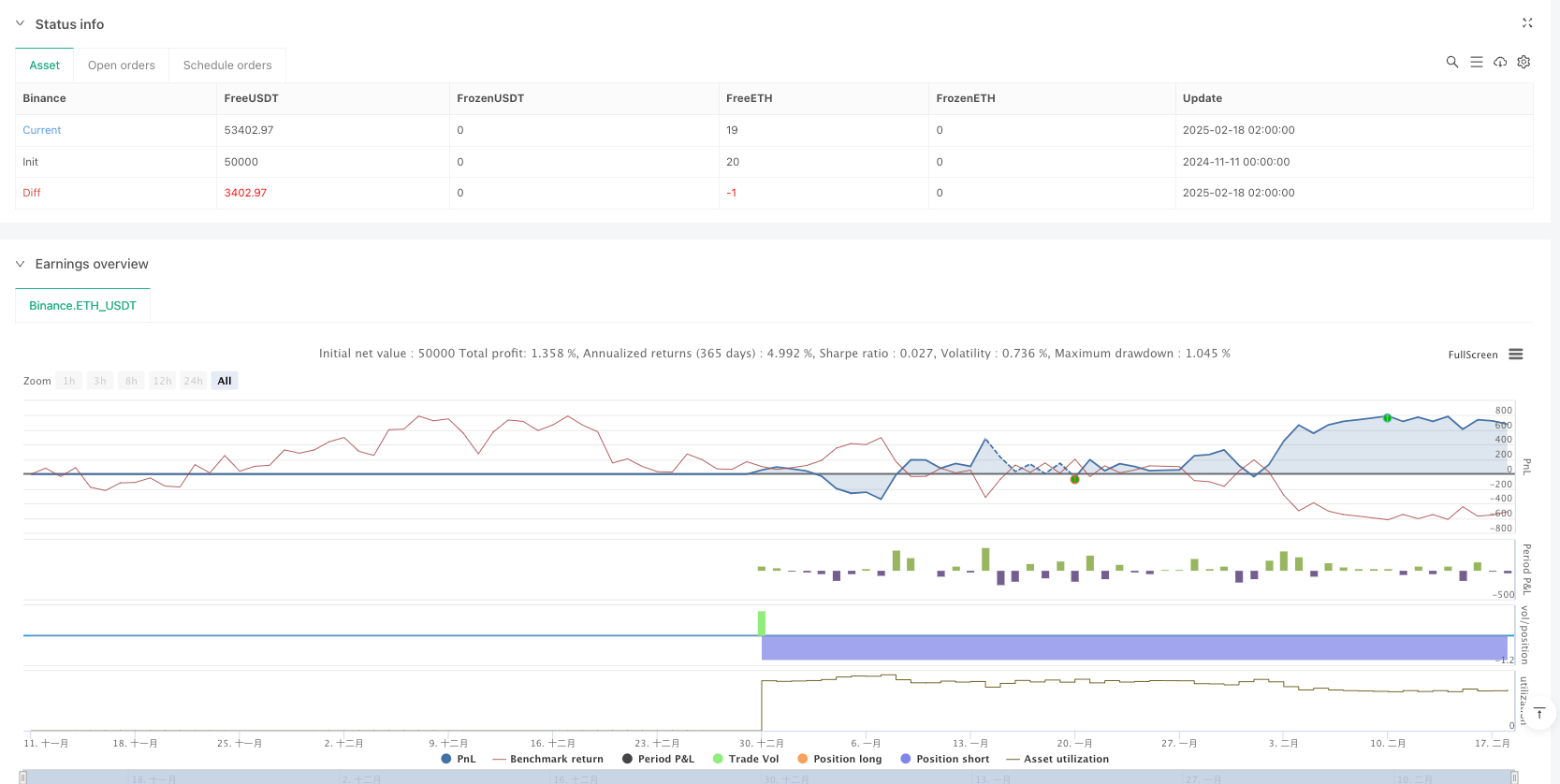Switch to the Schedule orders tab

point(227,65)
